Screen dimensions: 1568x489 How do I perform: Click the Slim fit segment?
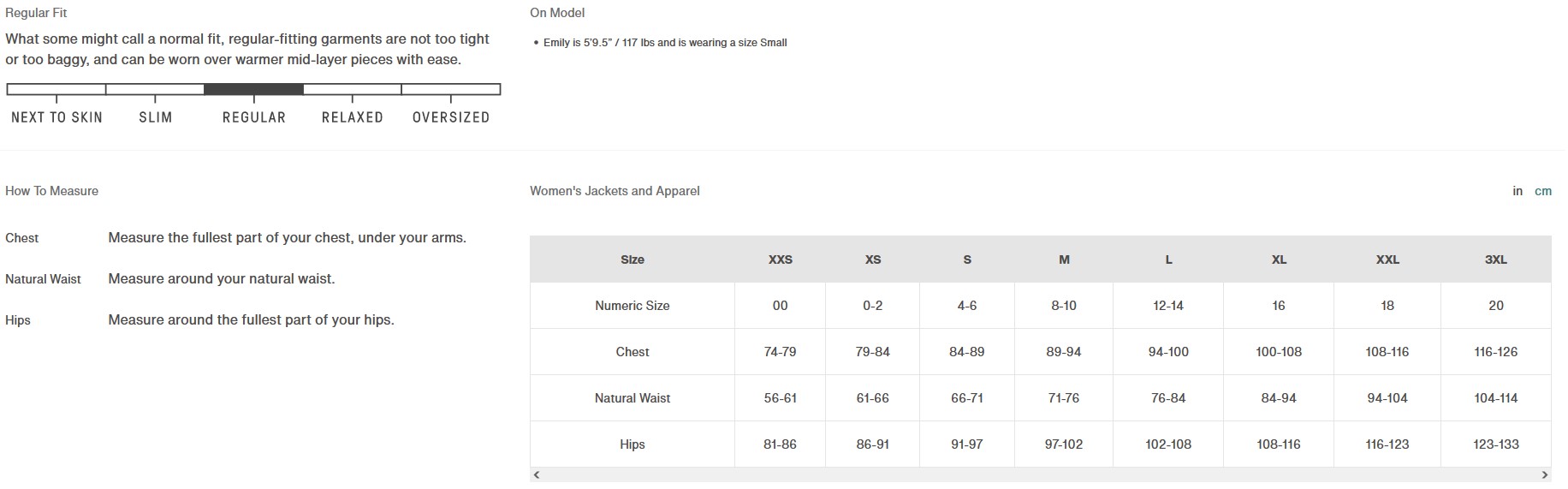point(155,89)
